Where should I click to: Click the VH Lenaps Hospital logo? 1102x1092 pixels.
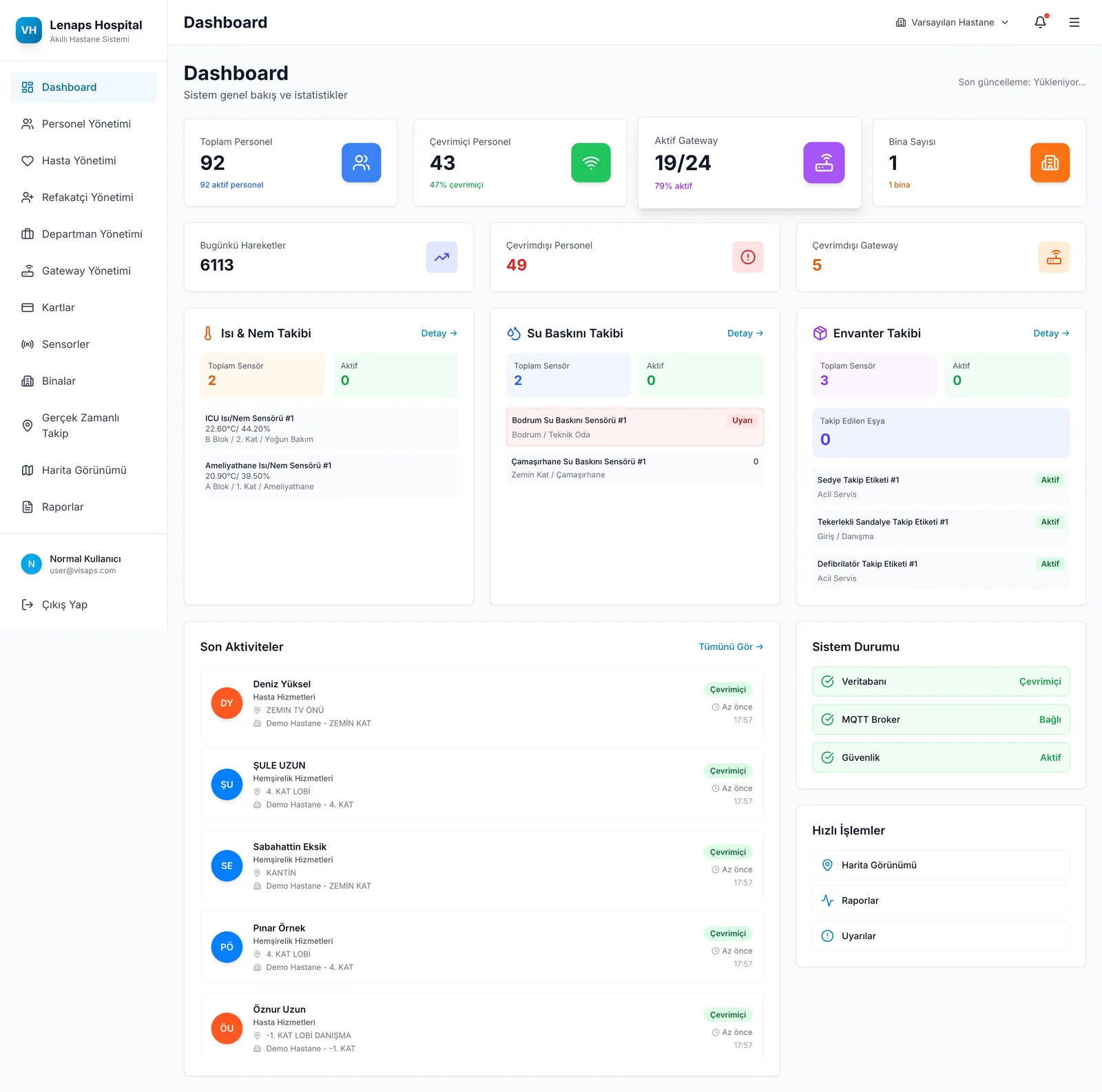(x=29, y=30)
